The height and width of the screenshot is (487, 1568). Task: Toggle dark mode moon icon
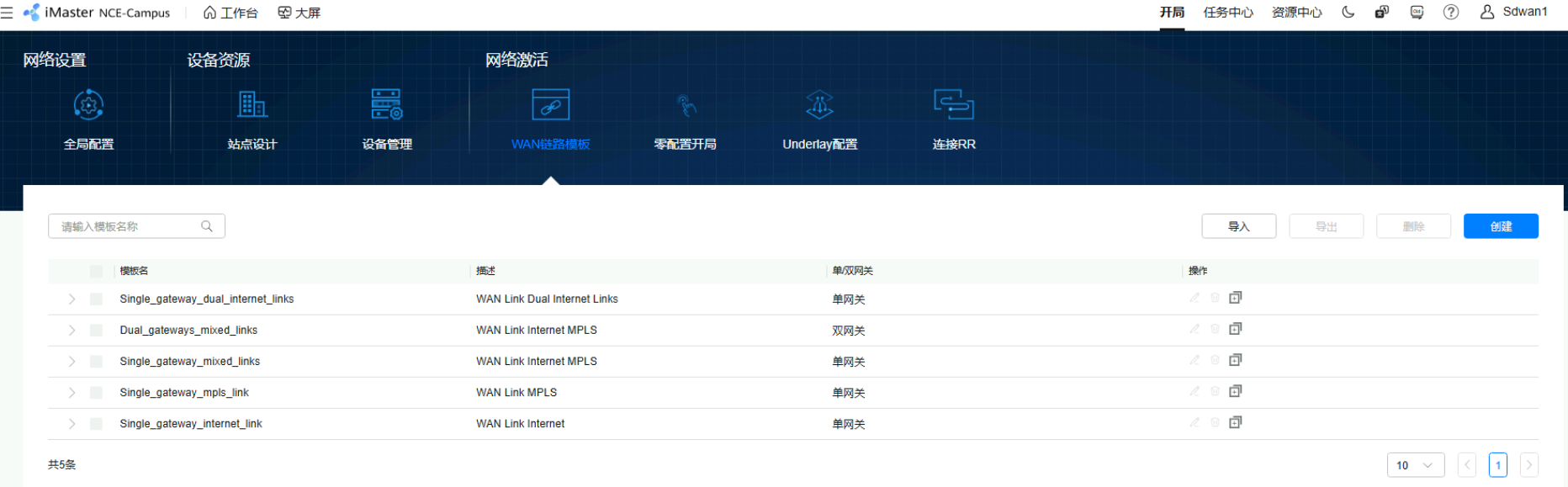(x=1348, y=12)
